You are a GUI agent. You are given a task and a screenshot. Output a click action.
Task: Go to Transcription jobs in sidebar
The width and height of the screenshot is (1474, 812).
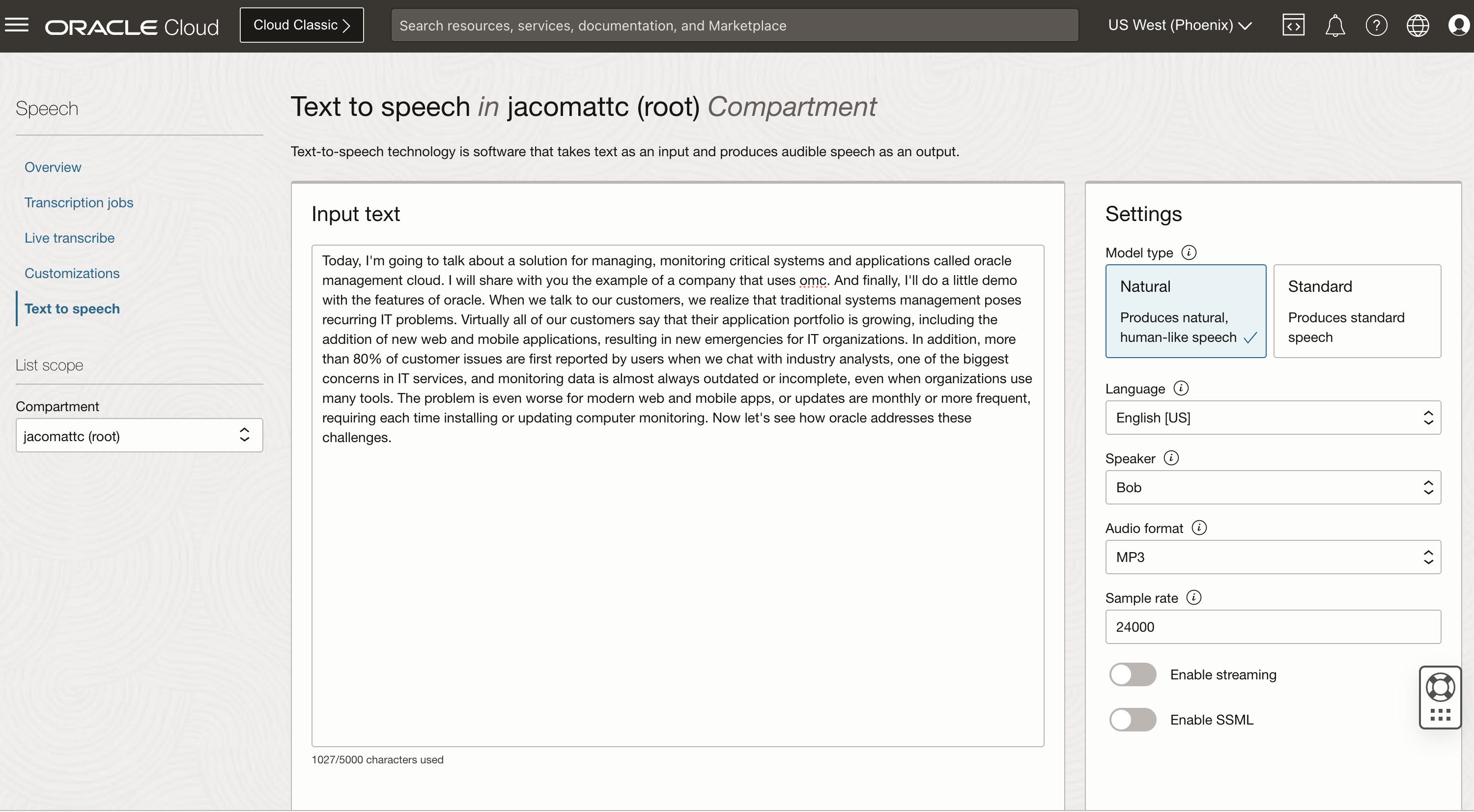[x=79, y=202]
